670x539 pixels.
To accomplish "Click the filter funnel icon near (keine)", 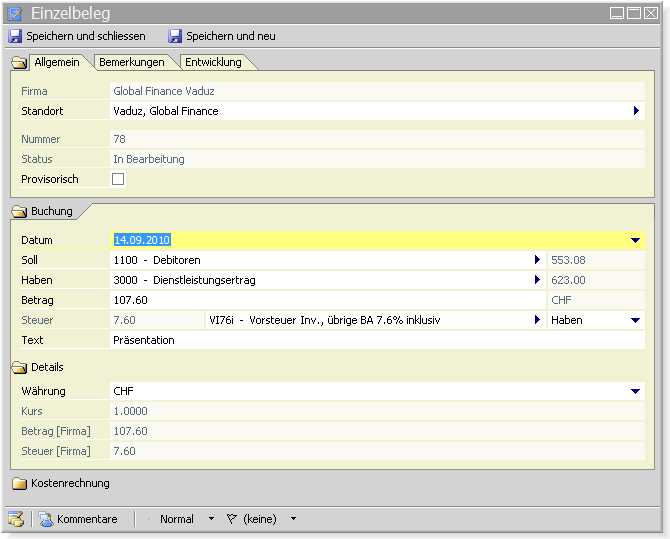I will click(232, 519).
